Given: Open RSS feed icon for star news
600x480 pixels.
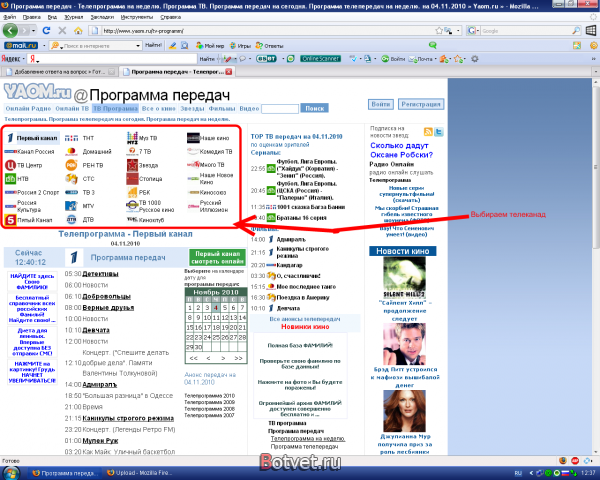Looking at the screenshot, I should click(x=428, y=132).
